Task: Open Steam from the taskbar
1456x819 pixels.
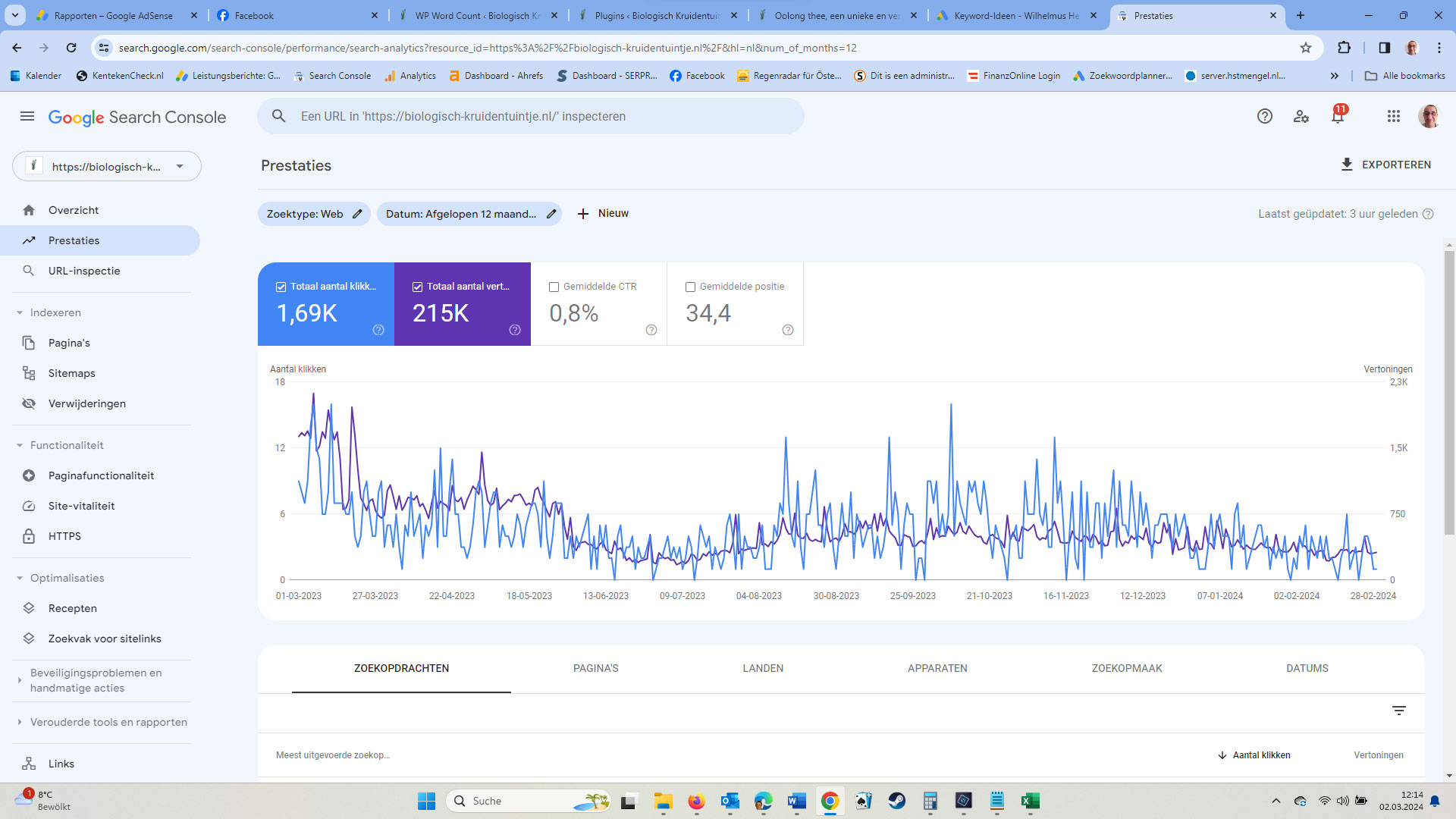Action: [x=896, y=801]
